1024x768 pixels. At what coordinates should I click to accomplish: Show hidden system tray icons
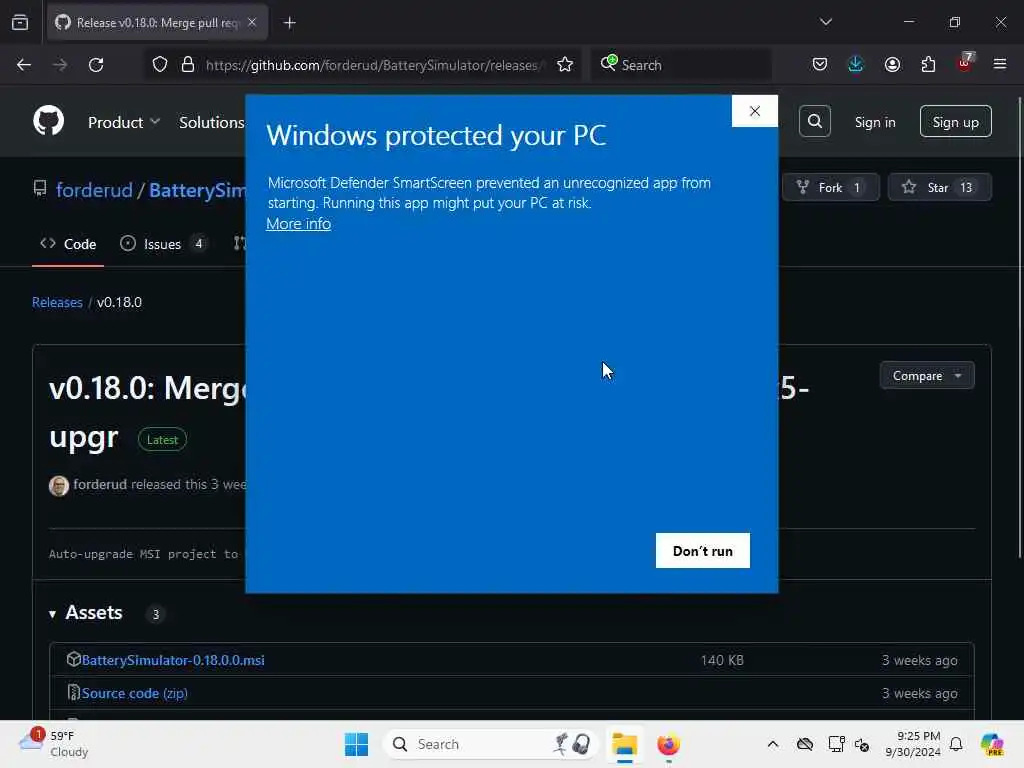click(x=773, y=744)
